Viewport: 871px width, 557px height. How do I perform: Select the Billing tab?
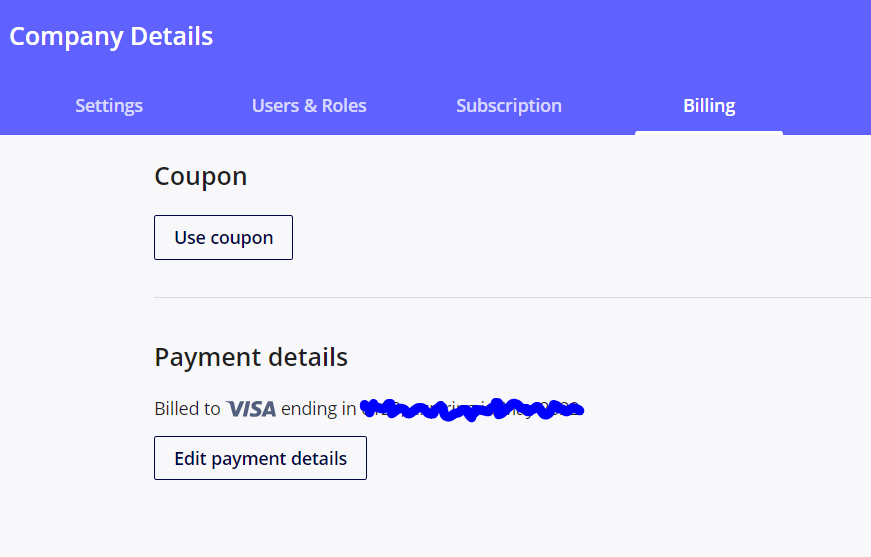(709, 106)
